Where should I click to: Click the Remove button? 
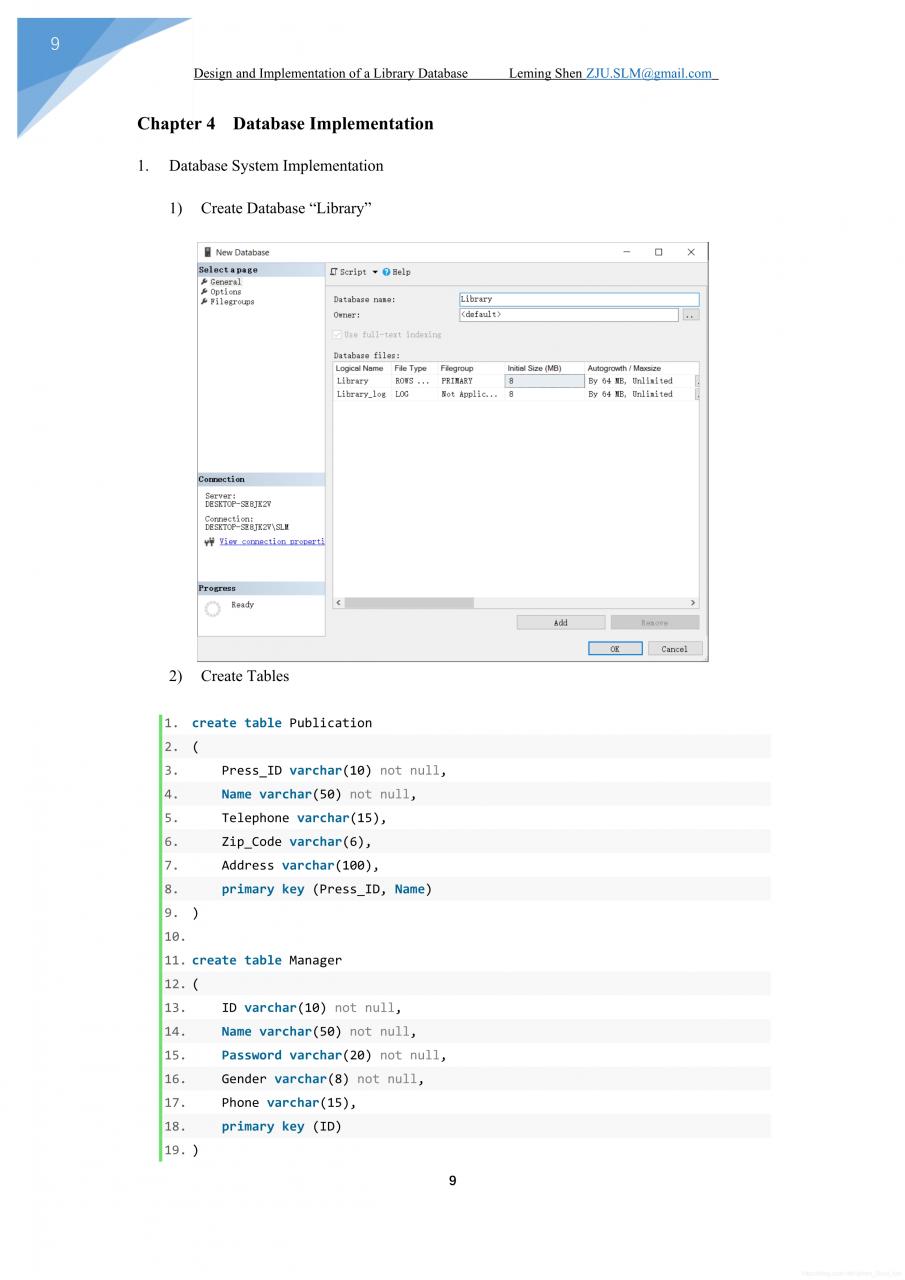655,623
